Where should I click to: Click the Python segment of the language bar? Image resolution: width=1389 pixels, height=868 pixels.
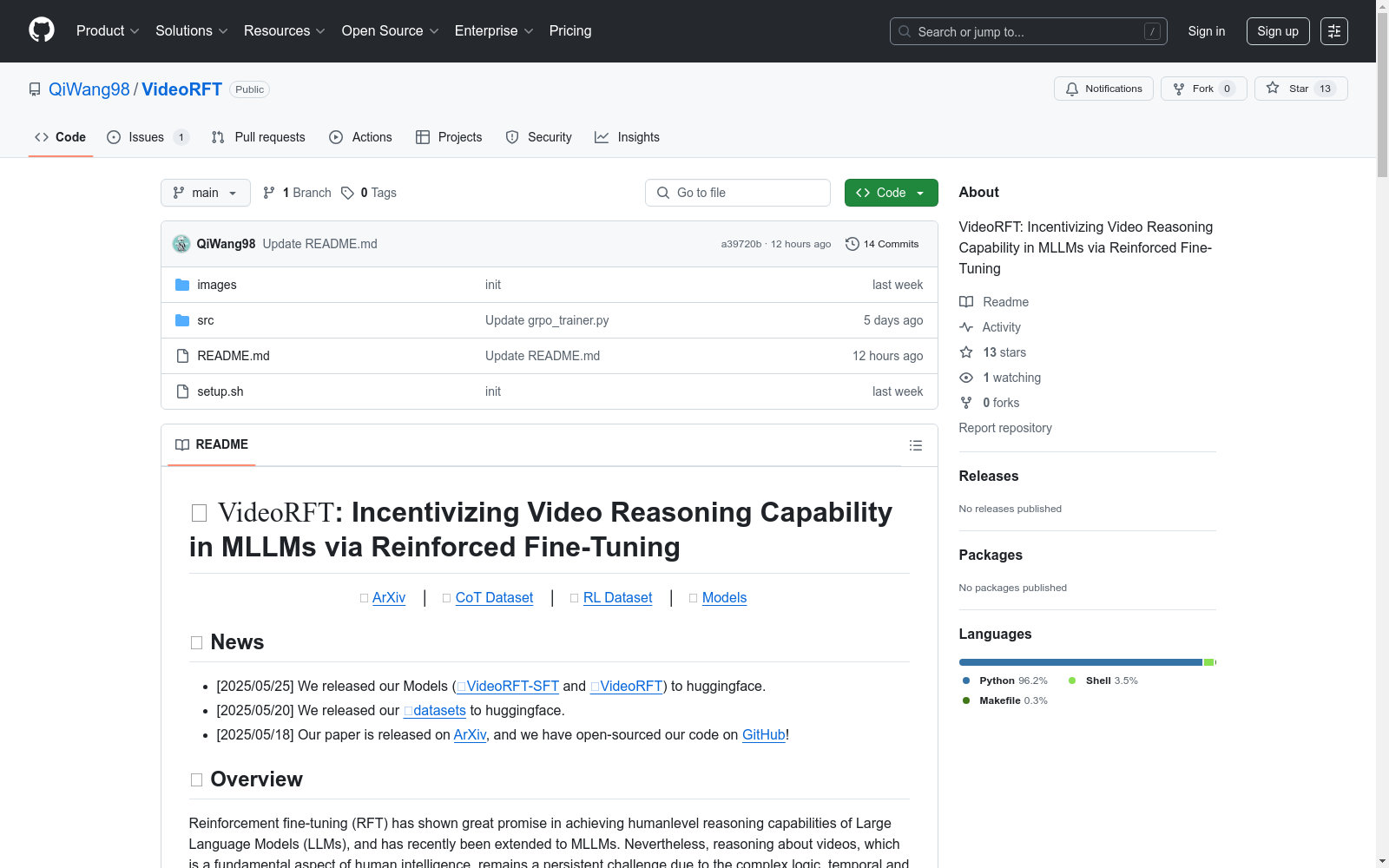click(1081, 662)
